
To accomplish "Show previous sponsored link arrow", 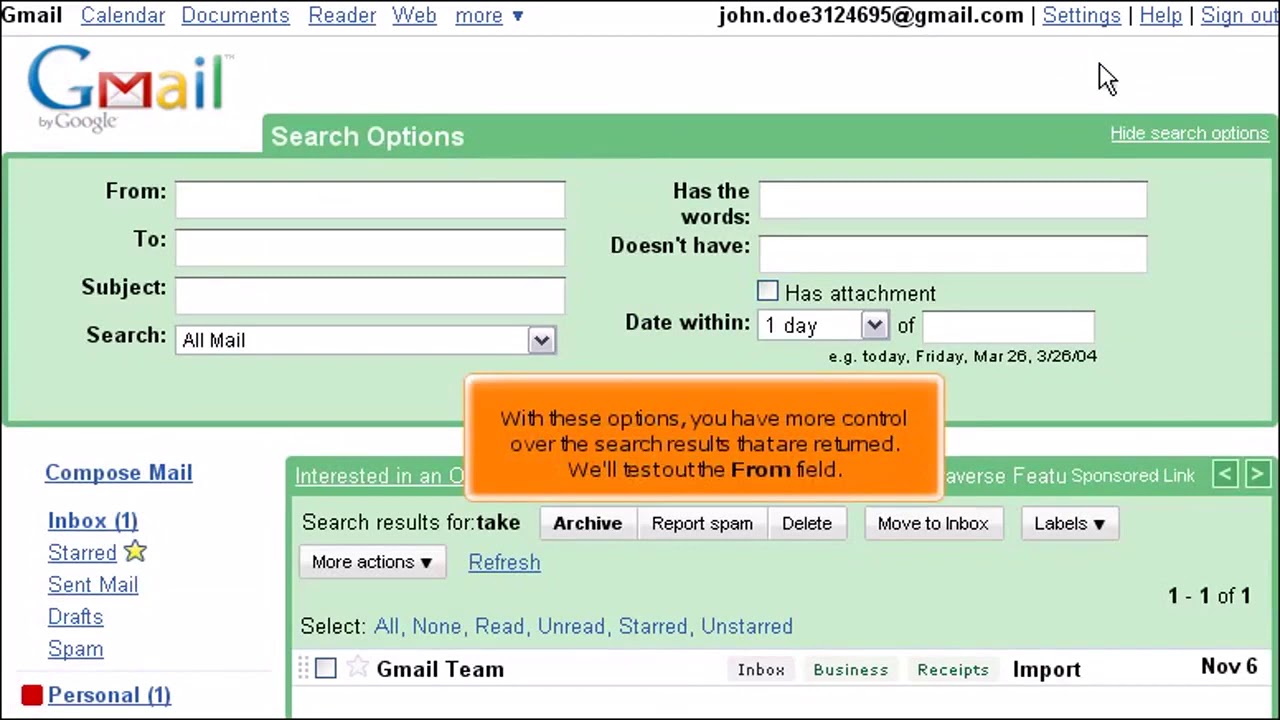I will click(x=1225, y=475).
